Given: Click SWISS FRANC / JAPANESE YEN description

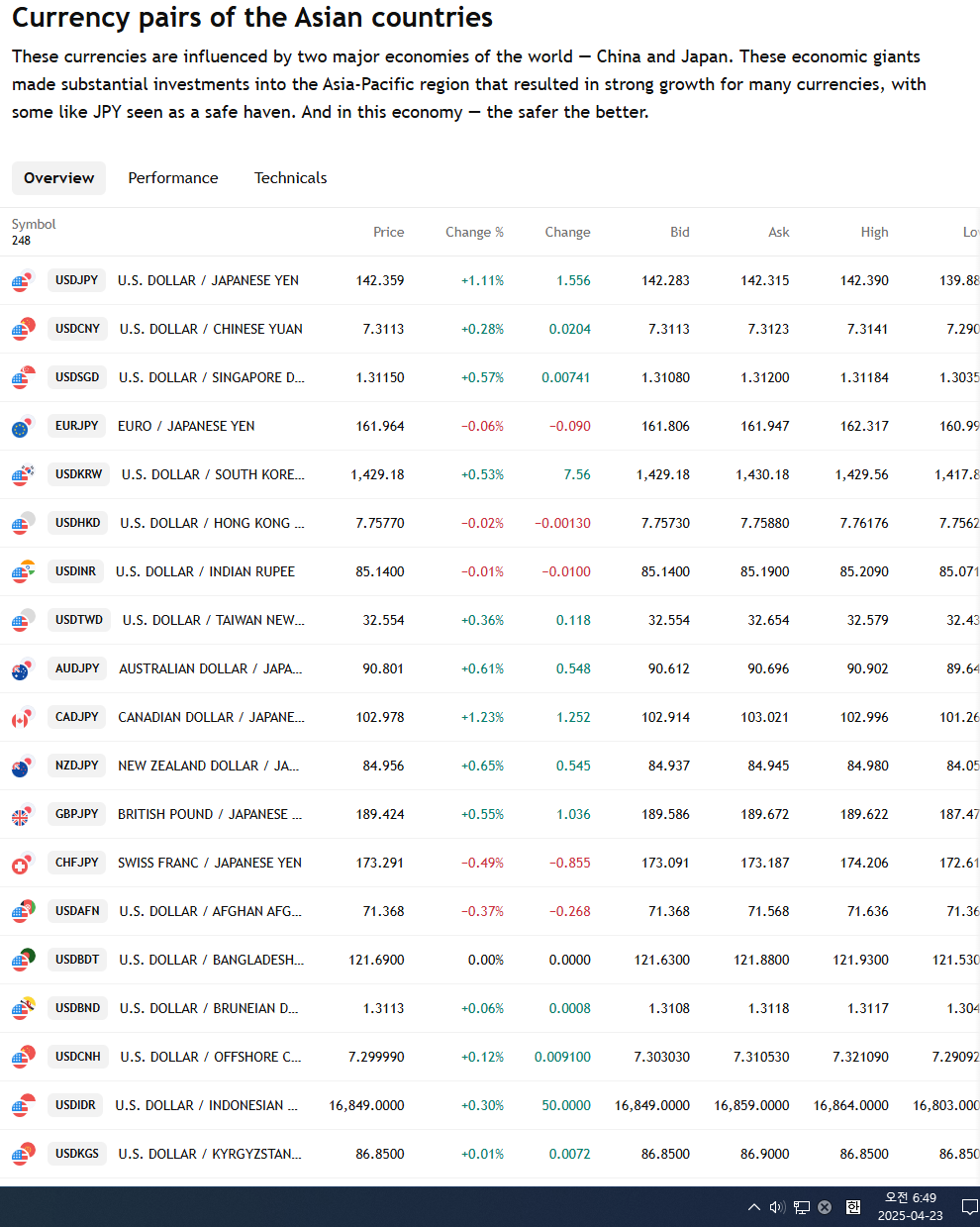Looking at the screenshot, I should (x=210, y=863).
